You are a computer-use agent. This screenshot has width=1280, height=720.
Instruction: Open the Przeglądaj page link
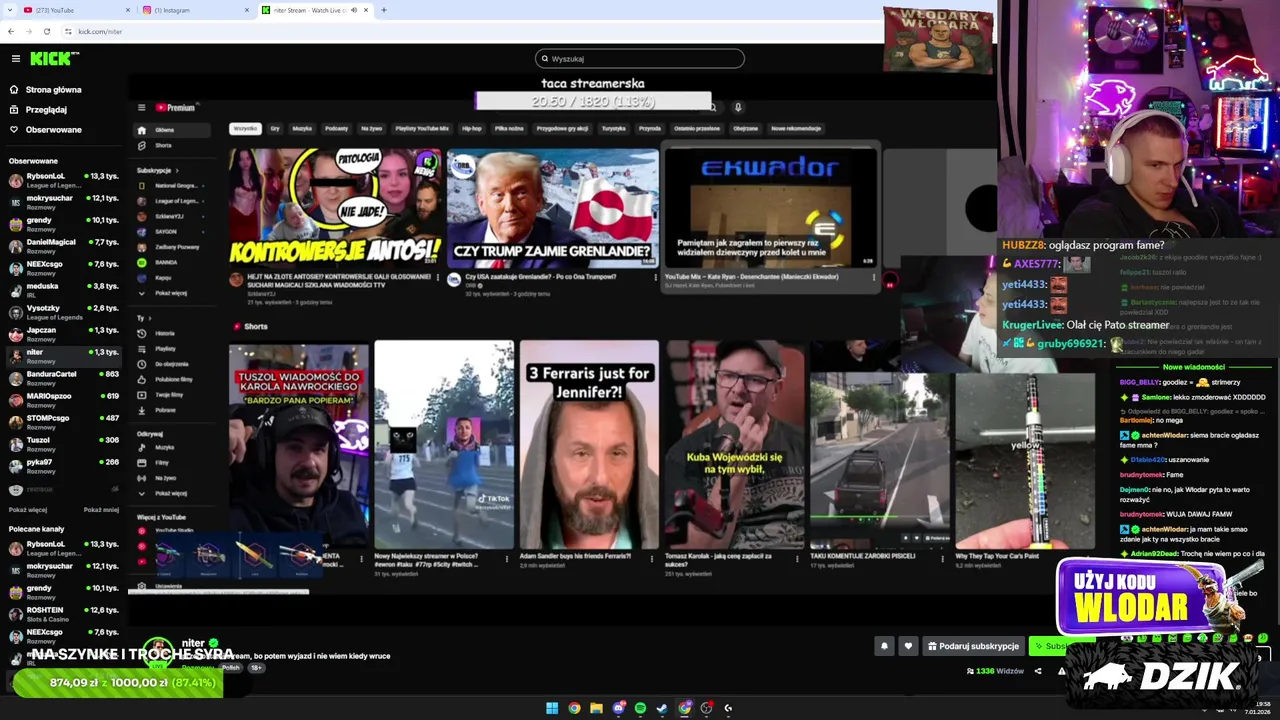(46, 110)
